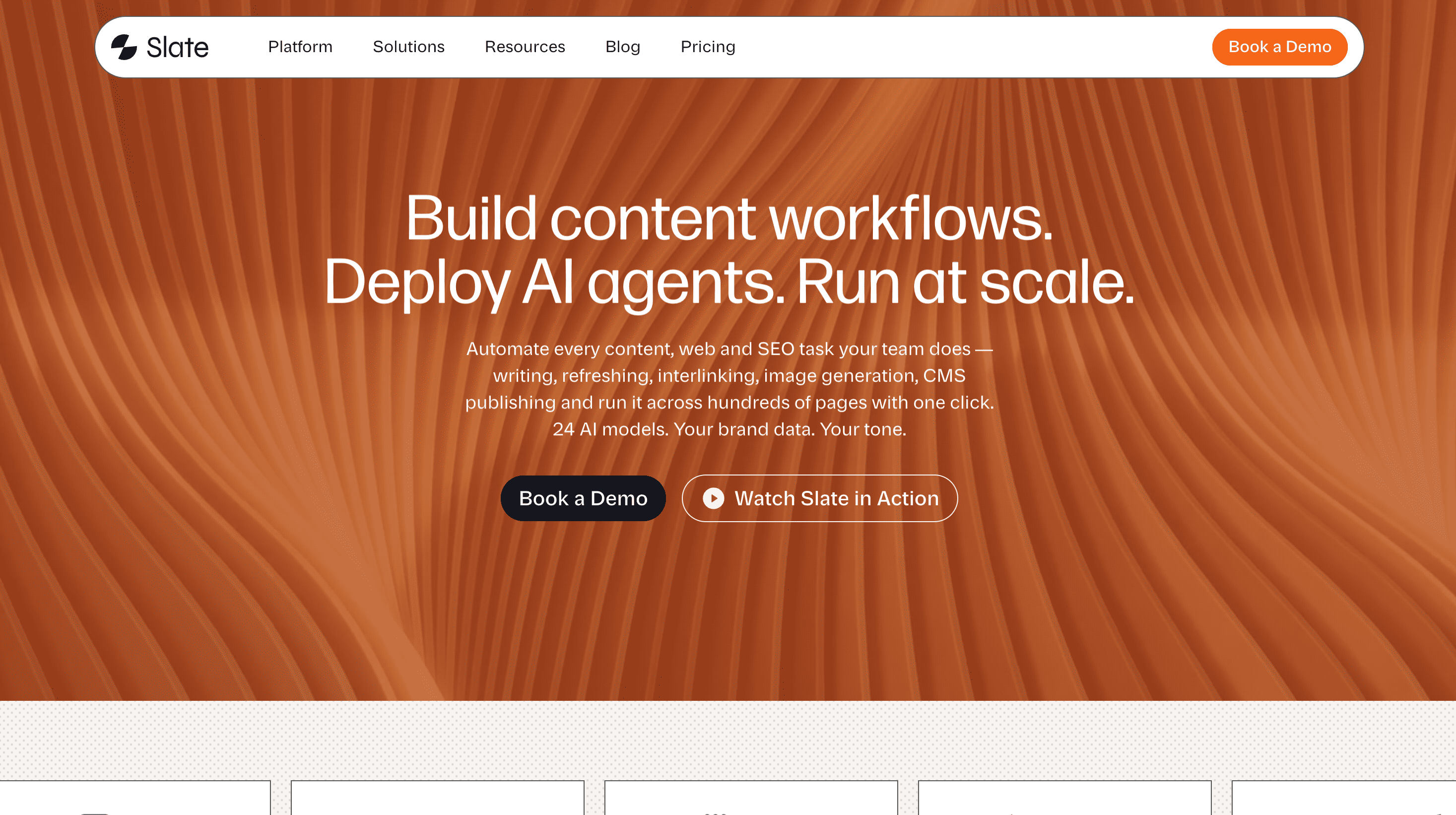Click the line "writing, refreshing, interlinking, image generation, CMS"
The image size is (1456, 815).
click(729, 376)
